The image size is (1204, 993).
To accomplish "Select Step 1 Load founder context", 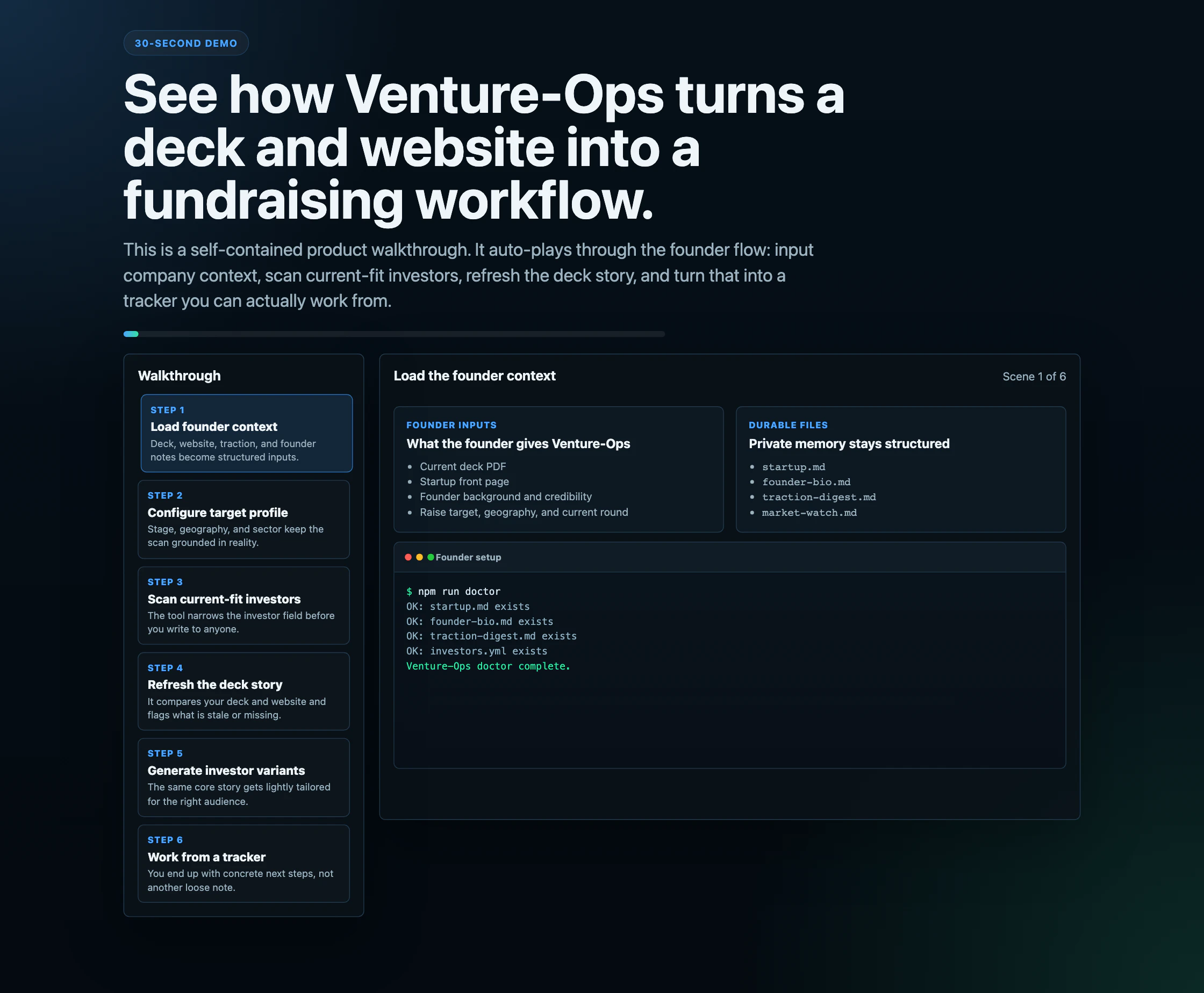I will pyautogui.click(x=247, y=433).
